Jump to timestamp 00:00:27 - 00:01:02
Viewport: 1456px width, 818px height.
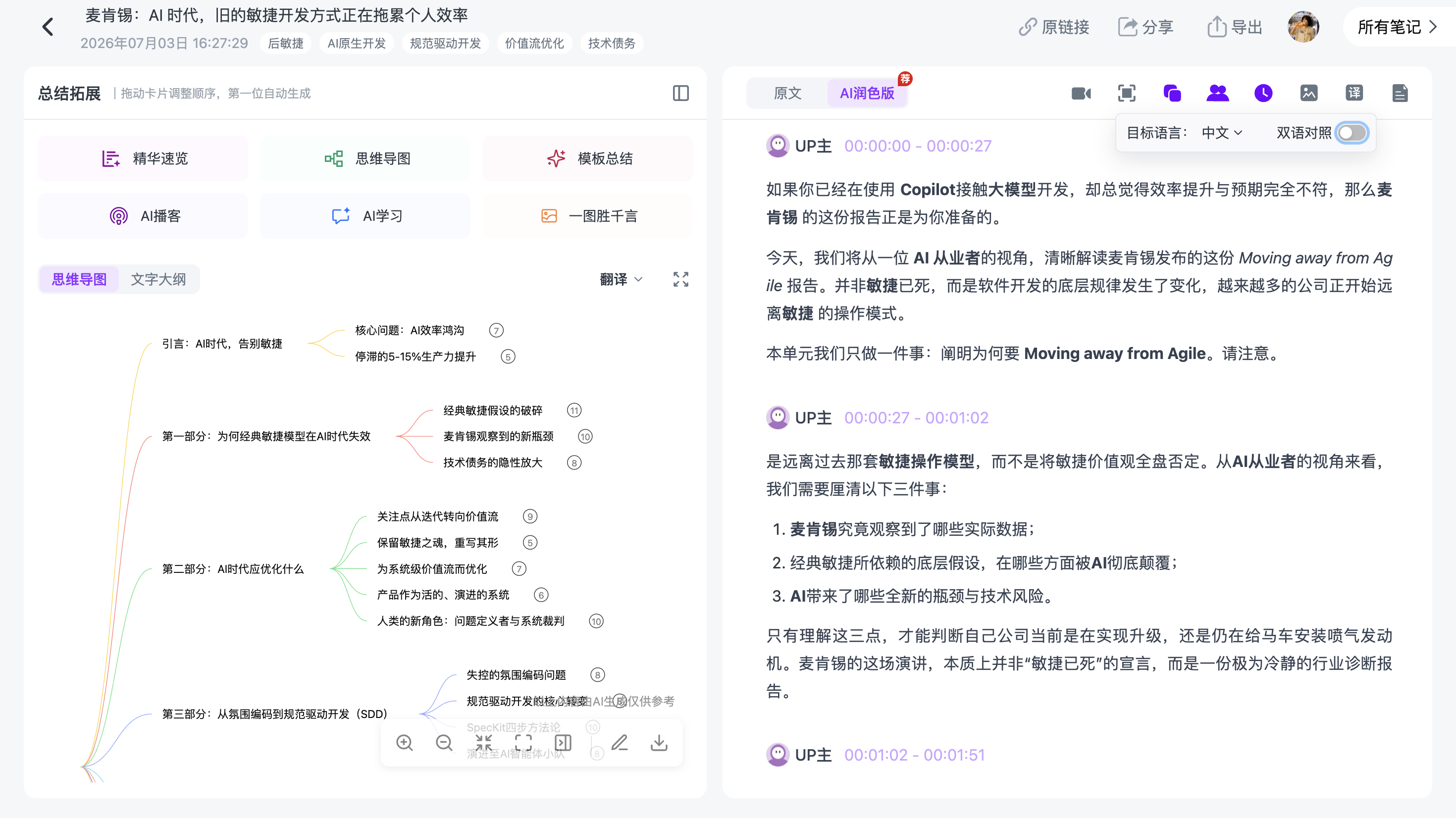(x=916, y=418)
